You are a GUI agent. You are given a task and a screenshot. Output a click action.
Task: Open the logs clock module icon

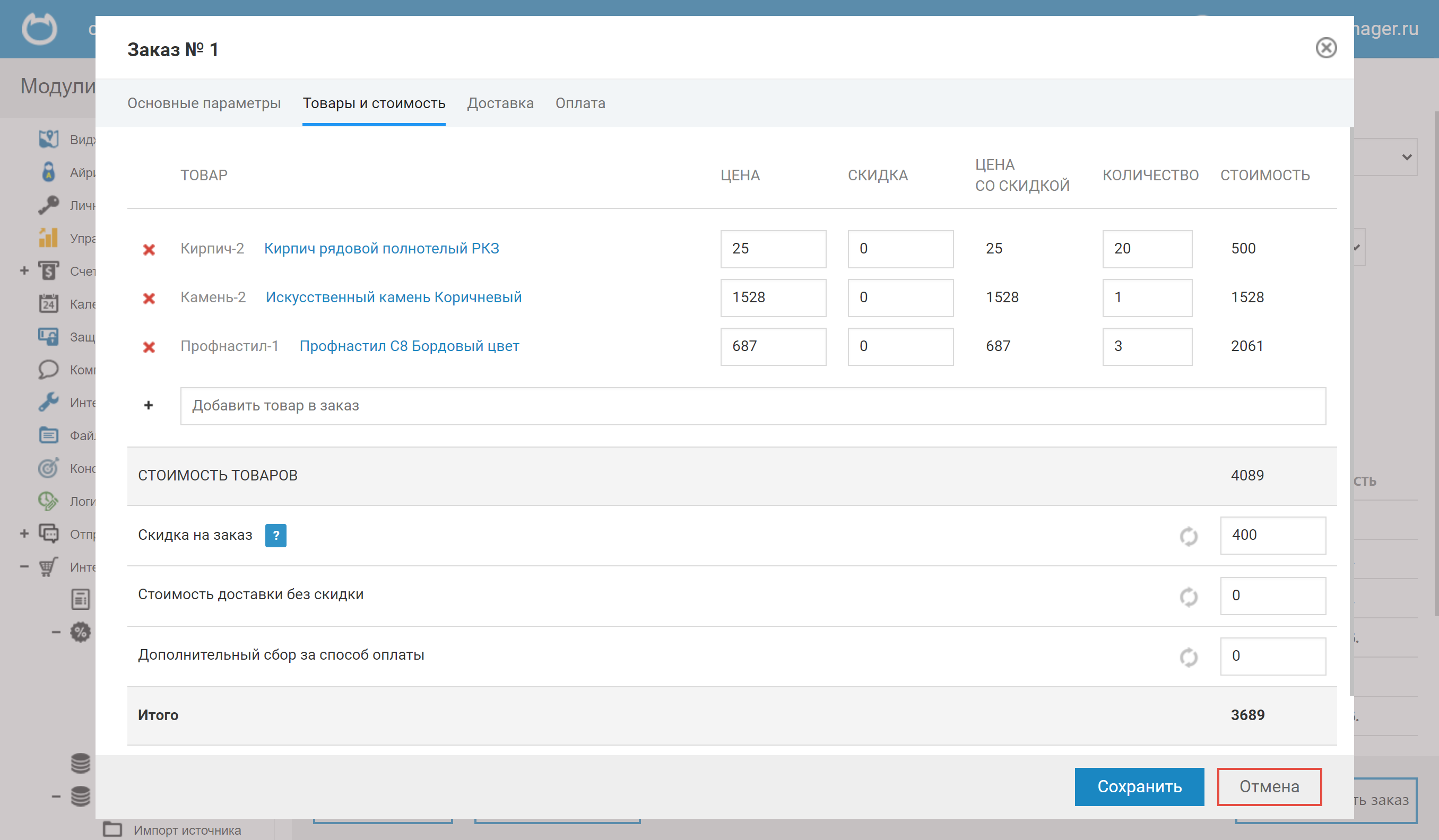(x=48, y=501)
